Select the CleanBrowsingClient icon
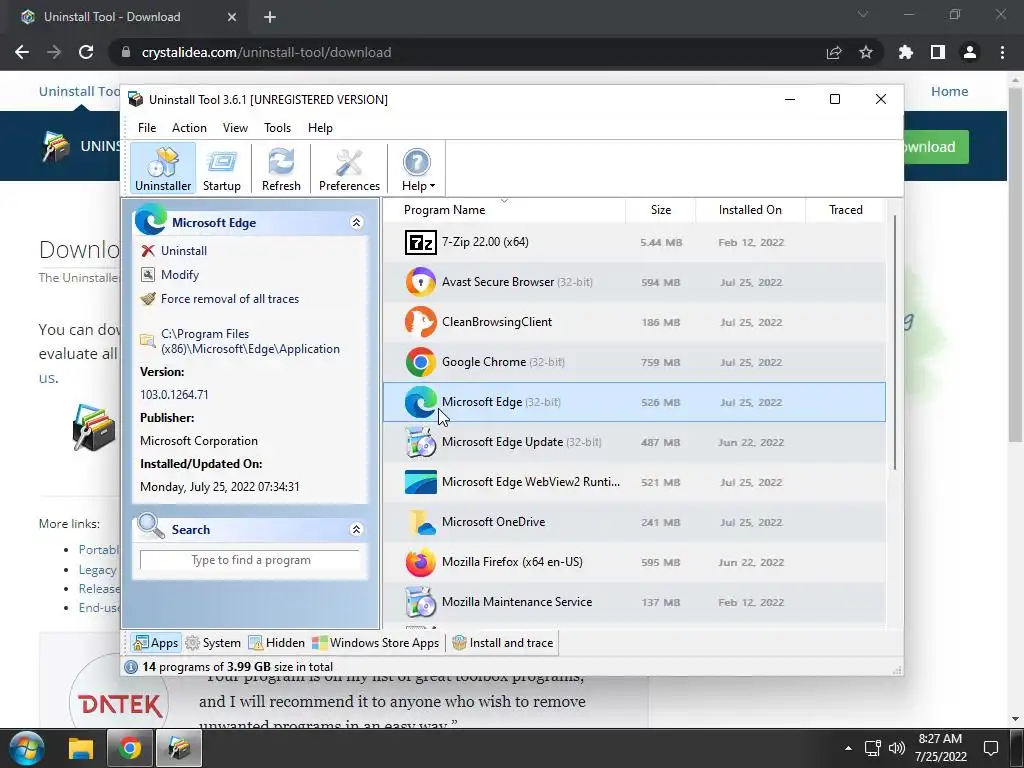 (x=421, y=322)
